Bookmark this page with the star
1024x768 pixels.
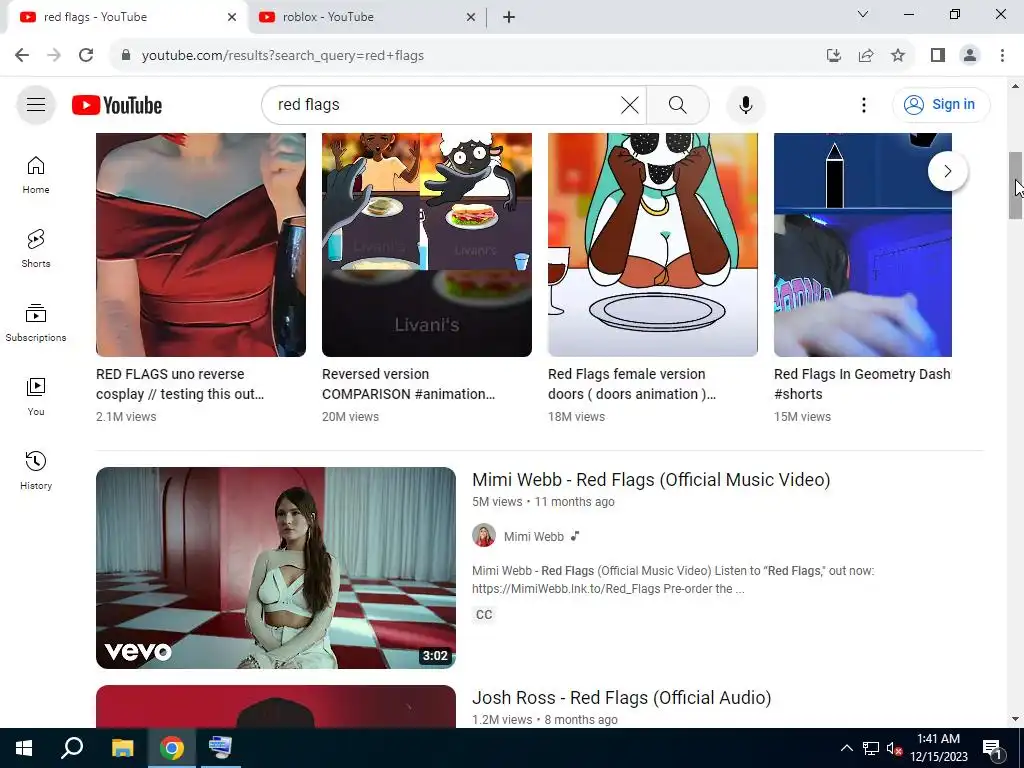(x=898, y=56)
